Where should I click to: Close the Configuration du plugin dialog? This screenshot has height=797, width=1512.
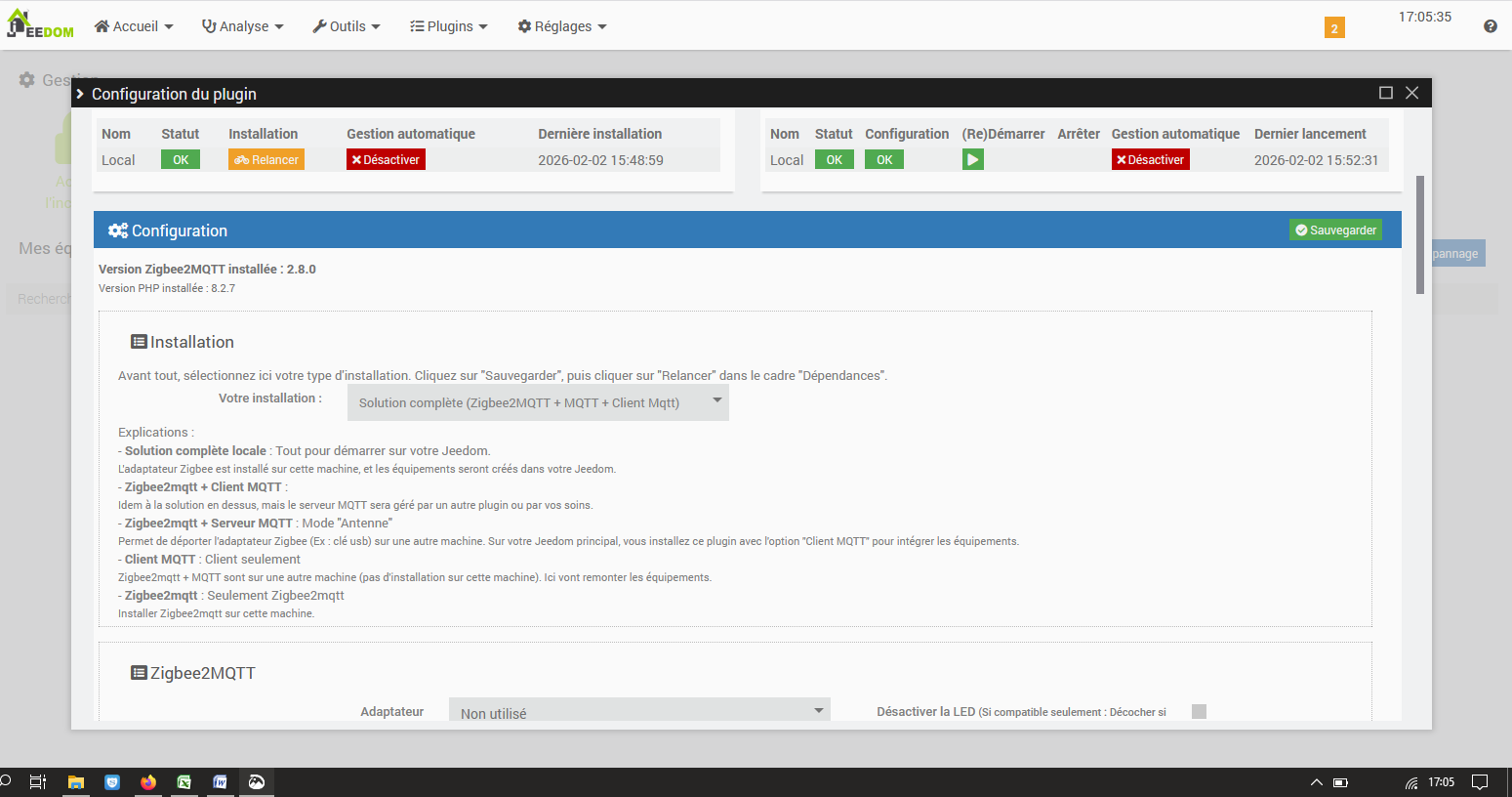pyautogui.click(x=1411, y=93)
